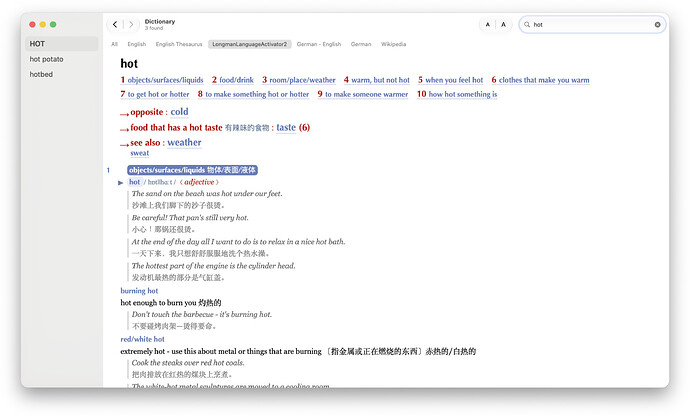The height and width of the screenshot is (417, 690).
Task: Switch to the LongmanLanguageActivator2 tab
Action: tap(250, 44)
